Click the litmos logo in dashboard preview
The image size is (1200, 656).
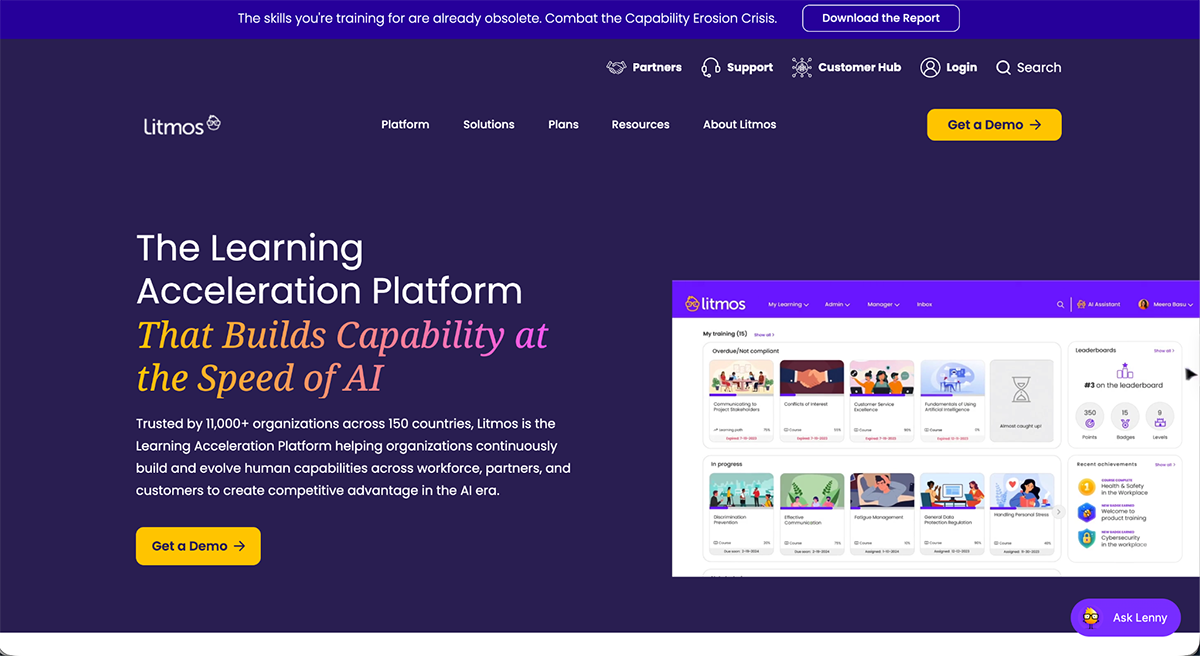tap(714, 303)
